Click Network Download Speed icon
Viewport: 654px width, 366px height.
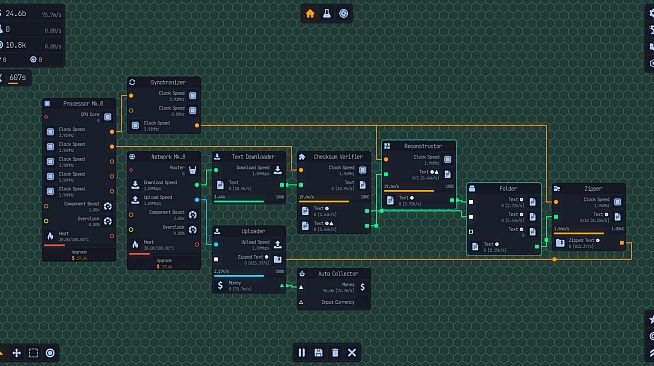[135, 185]
